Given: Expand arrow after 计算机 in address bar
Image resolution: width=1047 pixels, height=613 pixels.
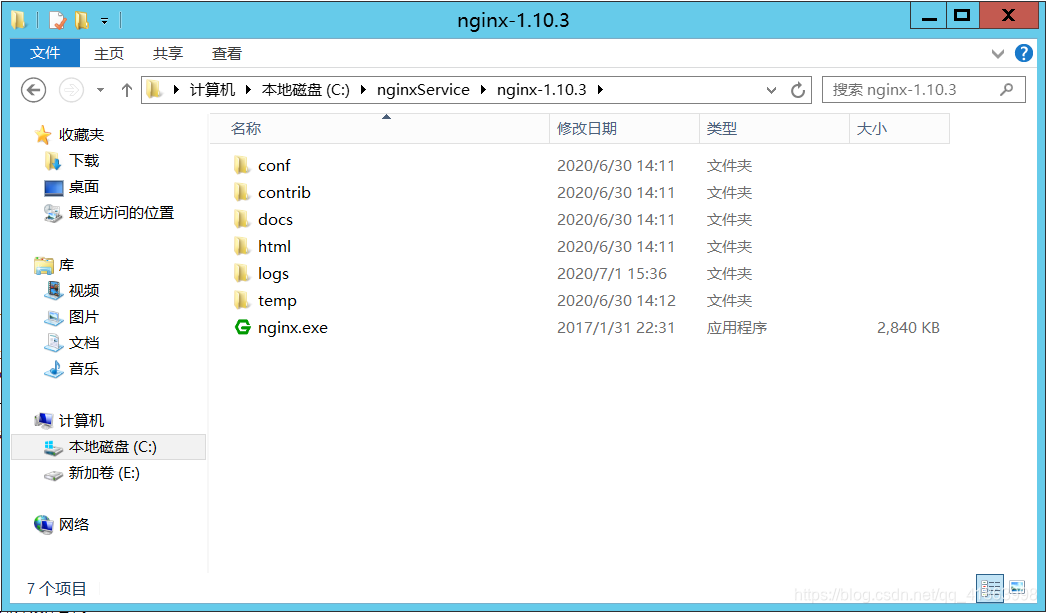Looking at the screenshot, I should pyautogui.click(x=248, y=89).
